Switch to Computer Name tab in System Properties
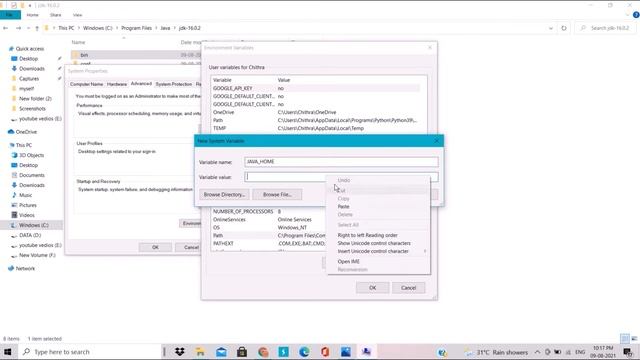The height and width of the screenshot is (360, 640). 87,84
